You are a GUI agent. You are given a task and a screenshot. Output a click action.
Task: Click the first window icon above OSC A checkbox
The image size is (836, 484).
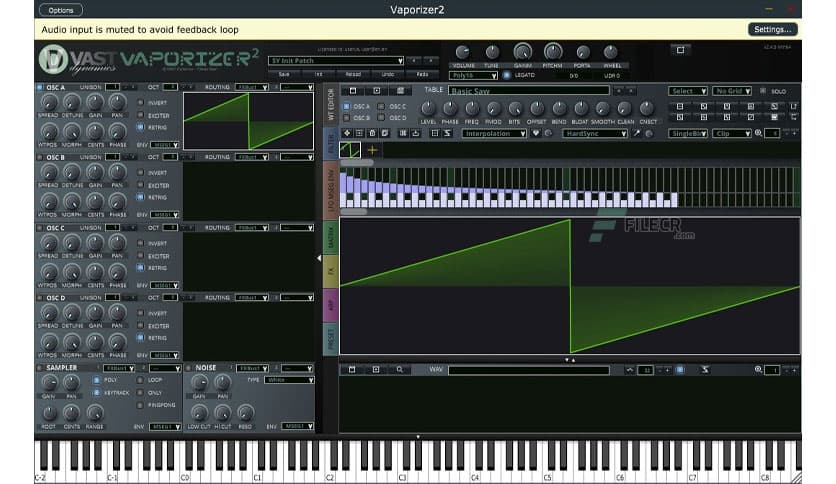[x=352, y=91]
